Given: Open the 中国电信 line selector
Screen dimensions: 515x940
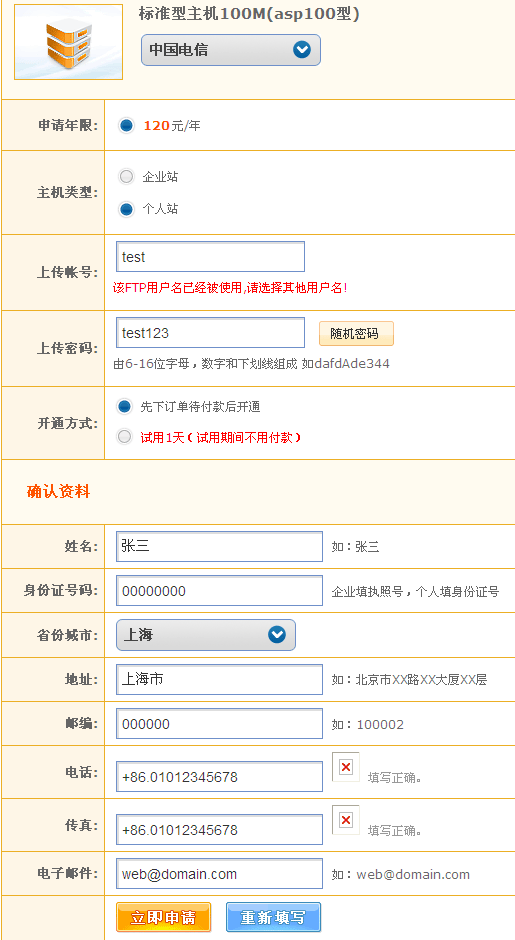Looking at the screenshot, I should coord(231,50).
